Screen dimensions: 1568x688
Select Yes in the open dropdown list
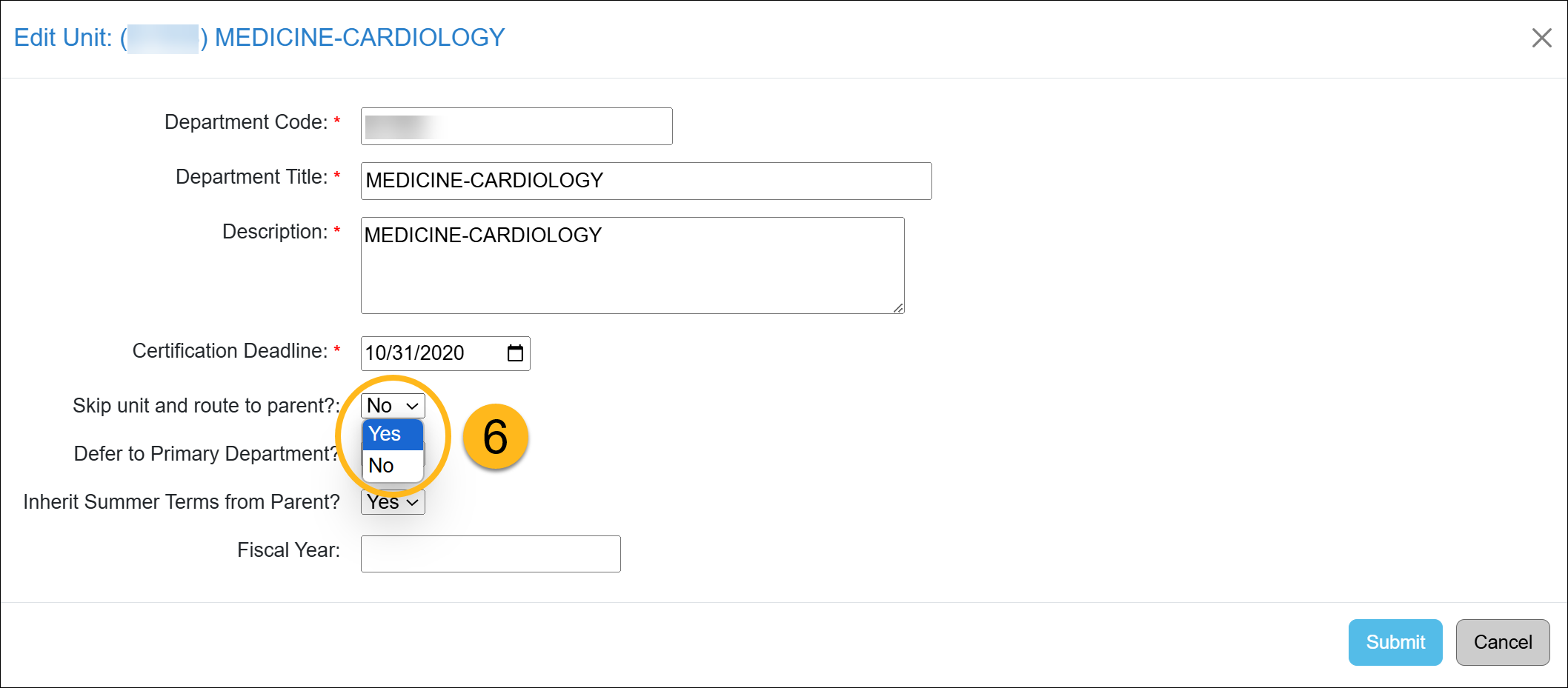point(393,434)
